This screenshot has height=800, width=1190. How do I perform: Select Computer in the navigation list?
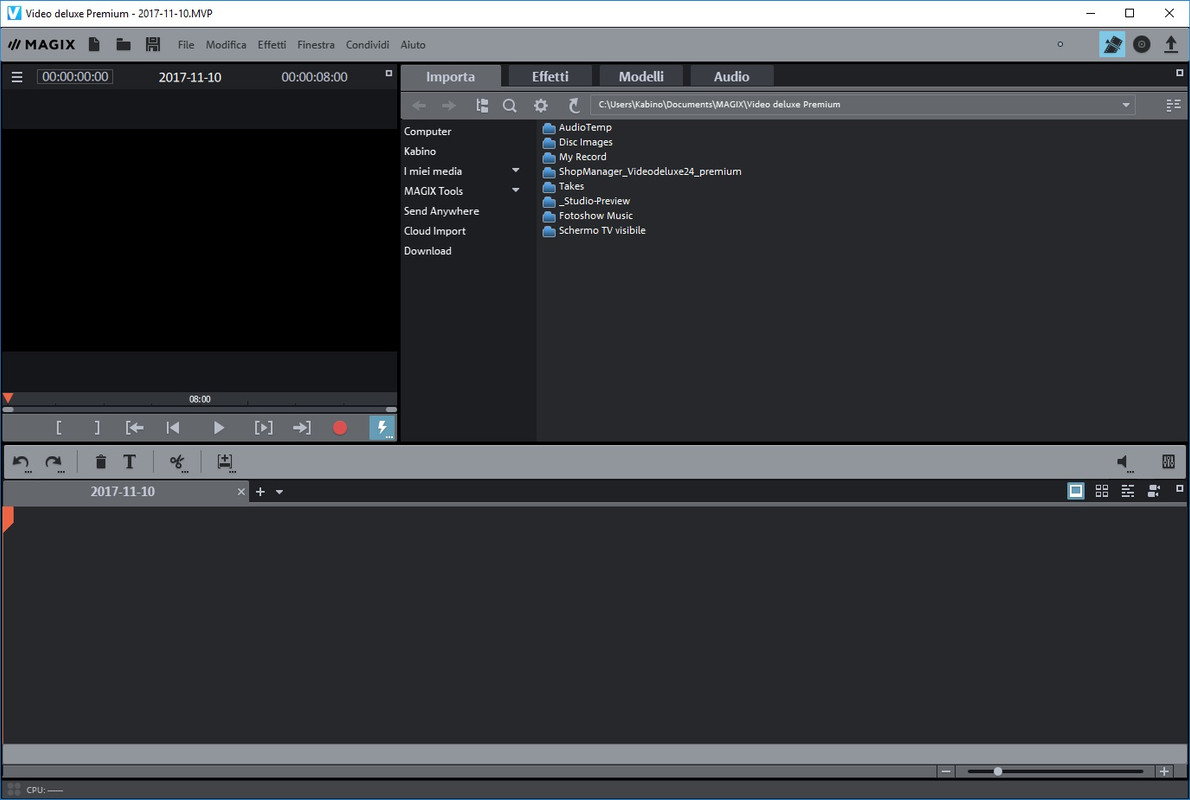tap(427, 131)
